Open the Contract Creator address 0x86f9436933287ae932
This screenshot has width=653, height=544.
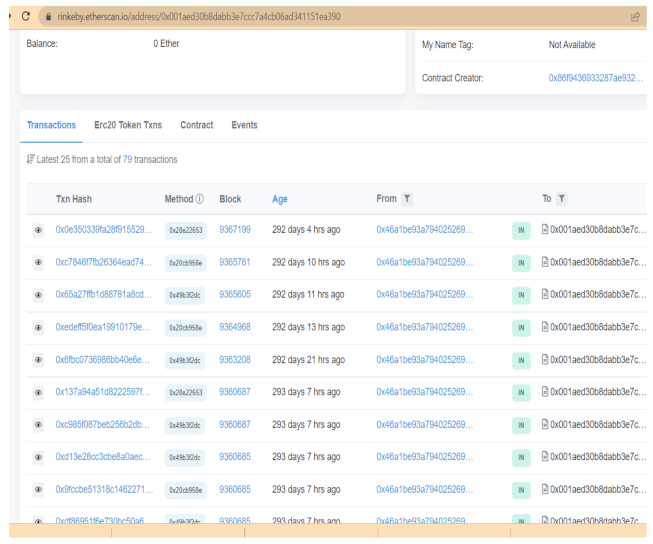594,78
